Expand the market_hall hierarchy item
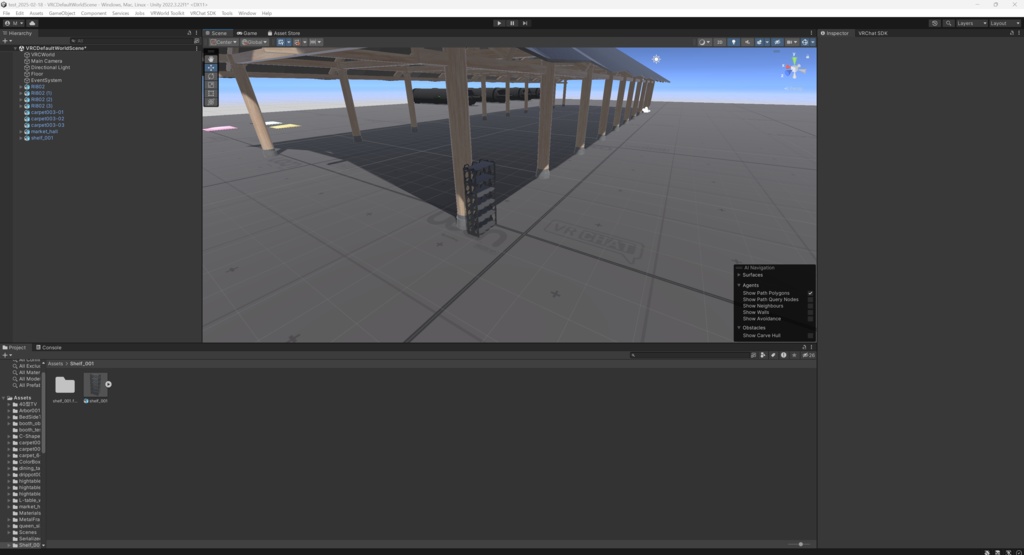 coord(21,132)
